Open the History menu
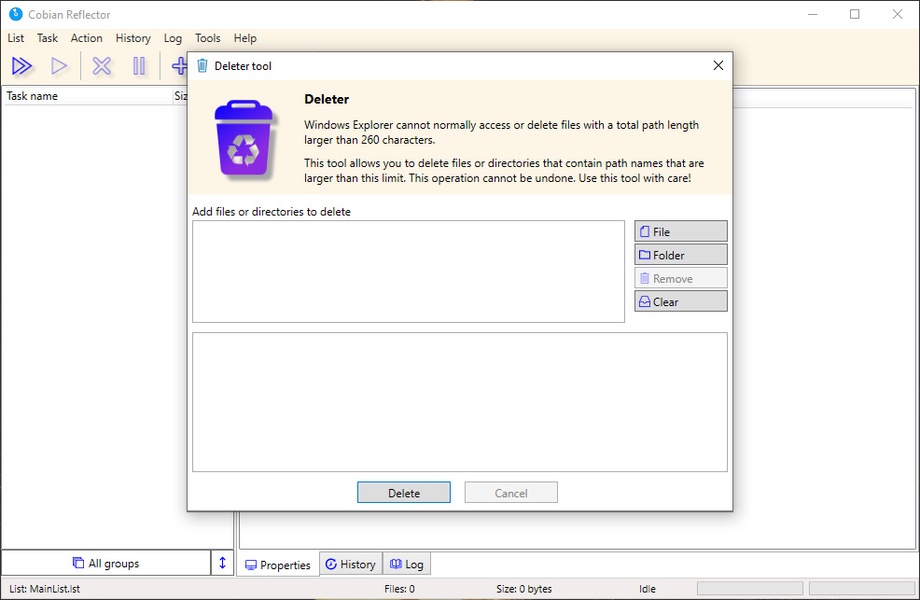This screenshot has height=600, width=920. [133, 38]
